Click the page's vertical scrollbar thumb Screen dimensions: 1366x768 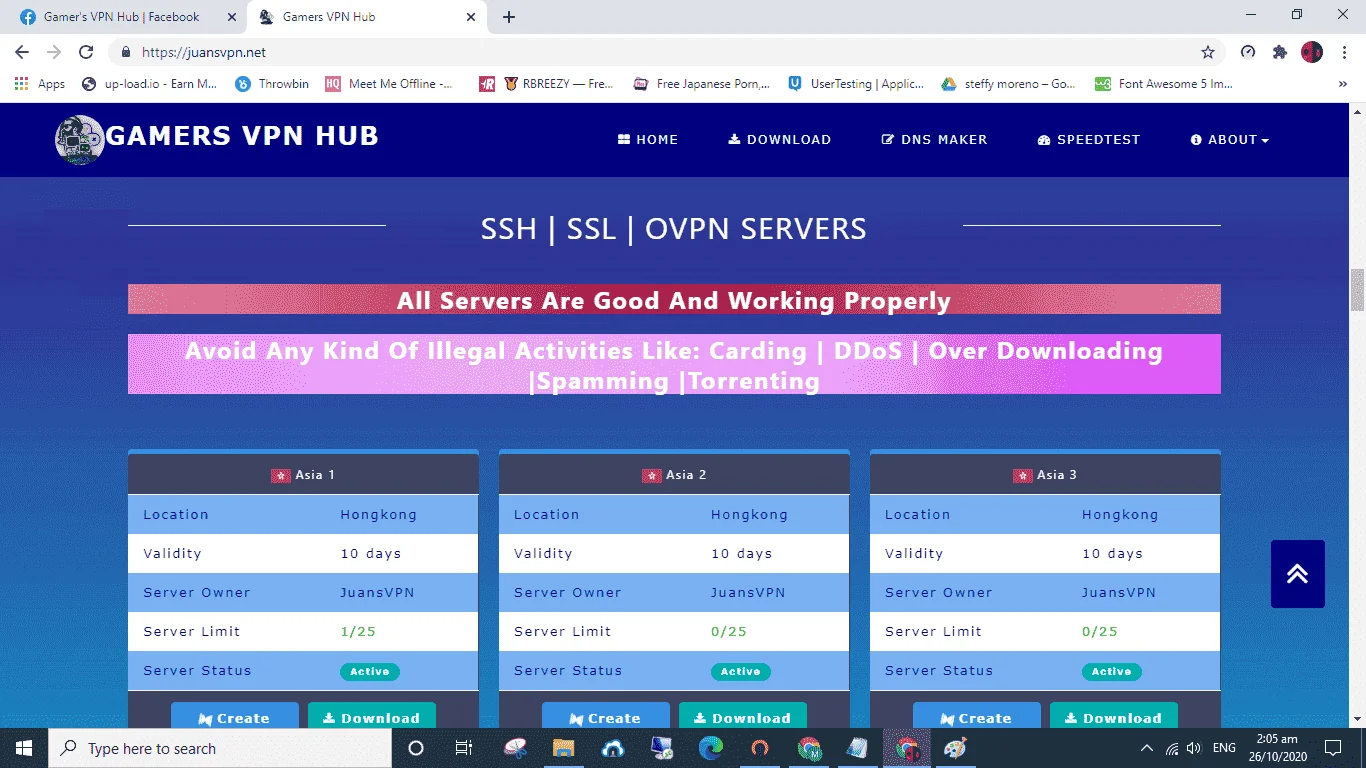(1358, 290)
